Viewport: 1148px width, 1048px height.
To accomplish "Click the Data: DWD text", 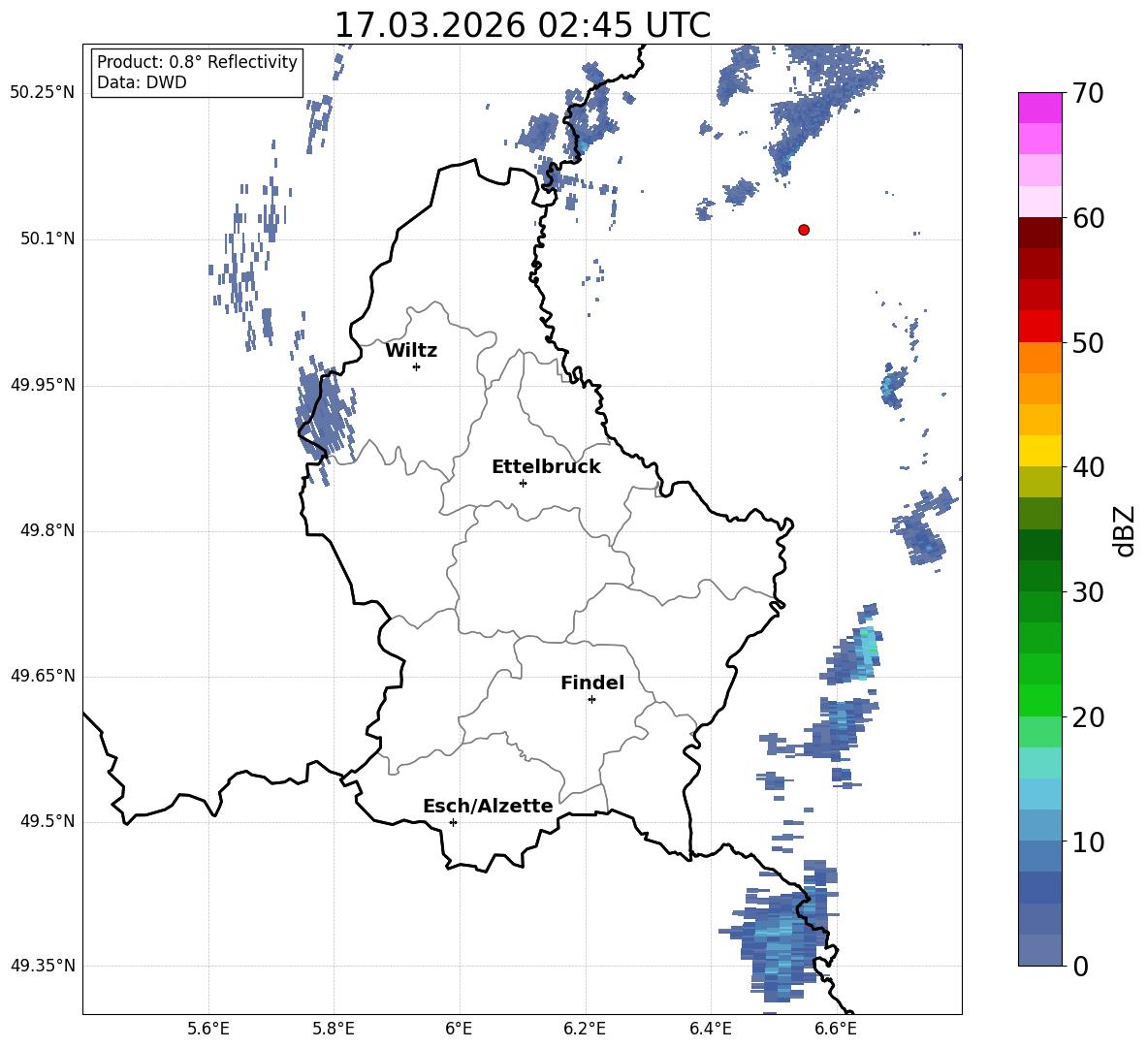I will tap(142, 82).
